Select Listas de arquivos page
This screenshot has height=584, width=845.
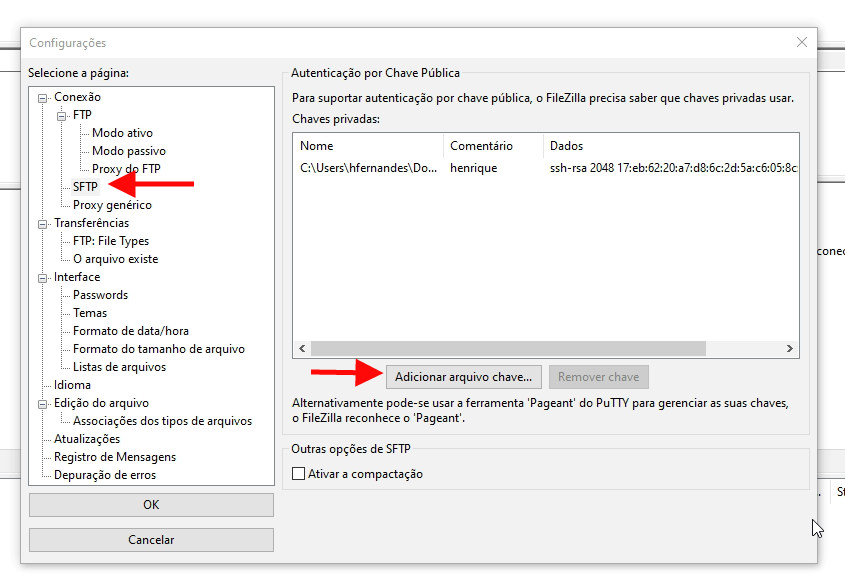(120, 367)
